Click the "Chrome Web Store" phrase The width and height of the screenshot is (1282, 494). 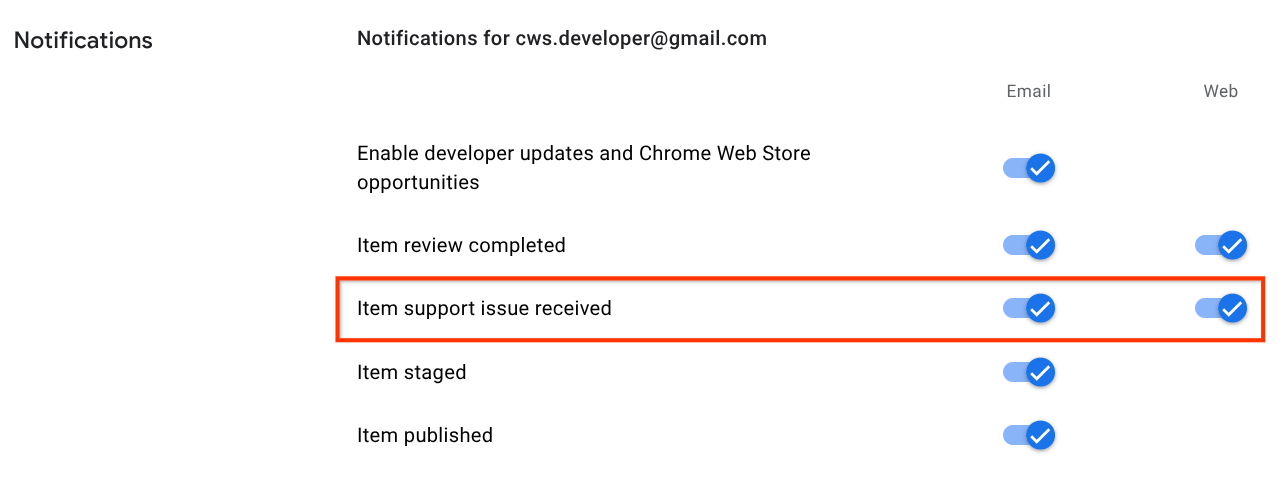coord(725,153)
